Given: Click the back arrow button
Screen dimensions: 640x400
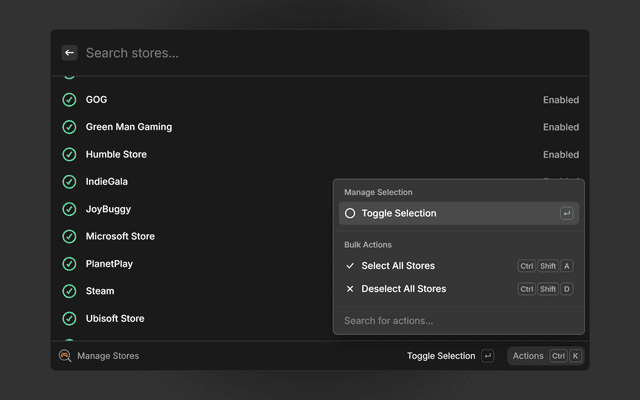Looking at the screenshot, I should point(69,53).
